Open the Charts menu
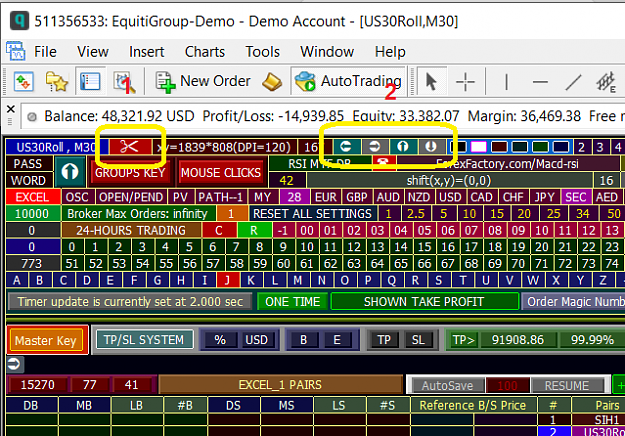Screen dimensions: 625x436 (204, 52)
